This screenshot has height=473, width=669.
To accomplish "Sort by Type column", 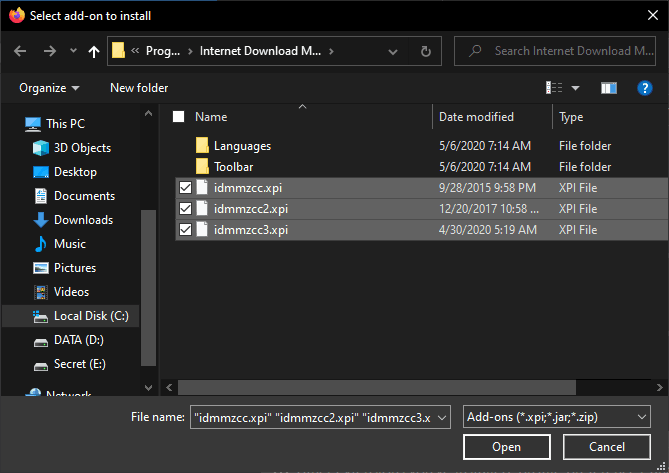I will coord(571,117).
